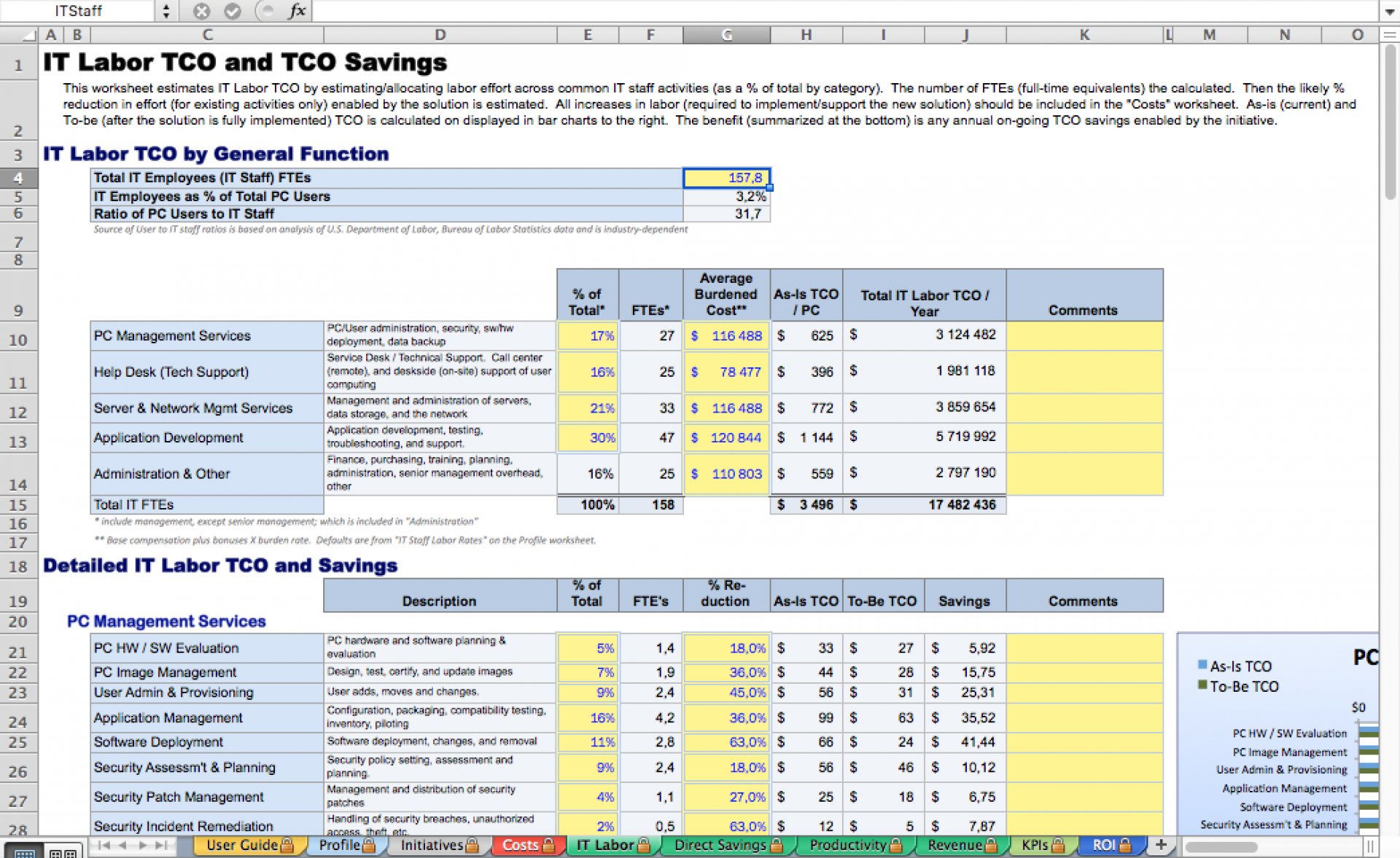1400x858 pixels.
Task: Click the 110 803 burdened cost cell
Action: coord(726,475)
